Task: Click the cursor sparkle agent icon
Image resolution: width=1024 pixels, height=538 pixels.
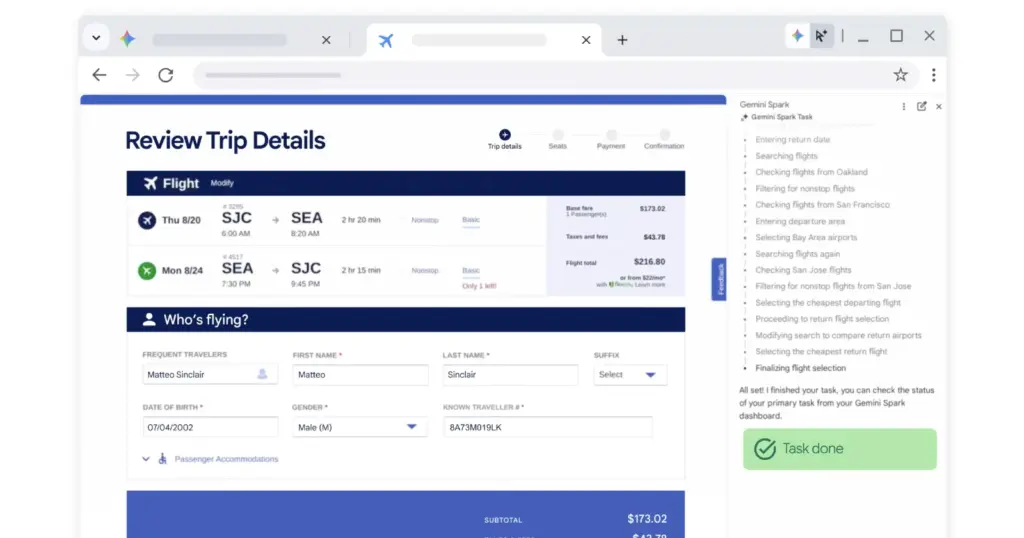Action: (821, 36)
